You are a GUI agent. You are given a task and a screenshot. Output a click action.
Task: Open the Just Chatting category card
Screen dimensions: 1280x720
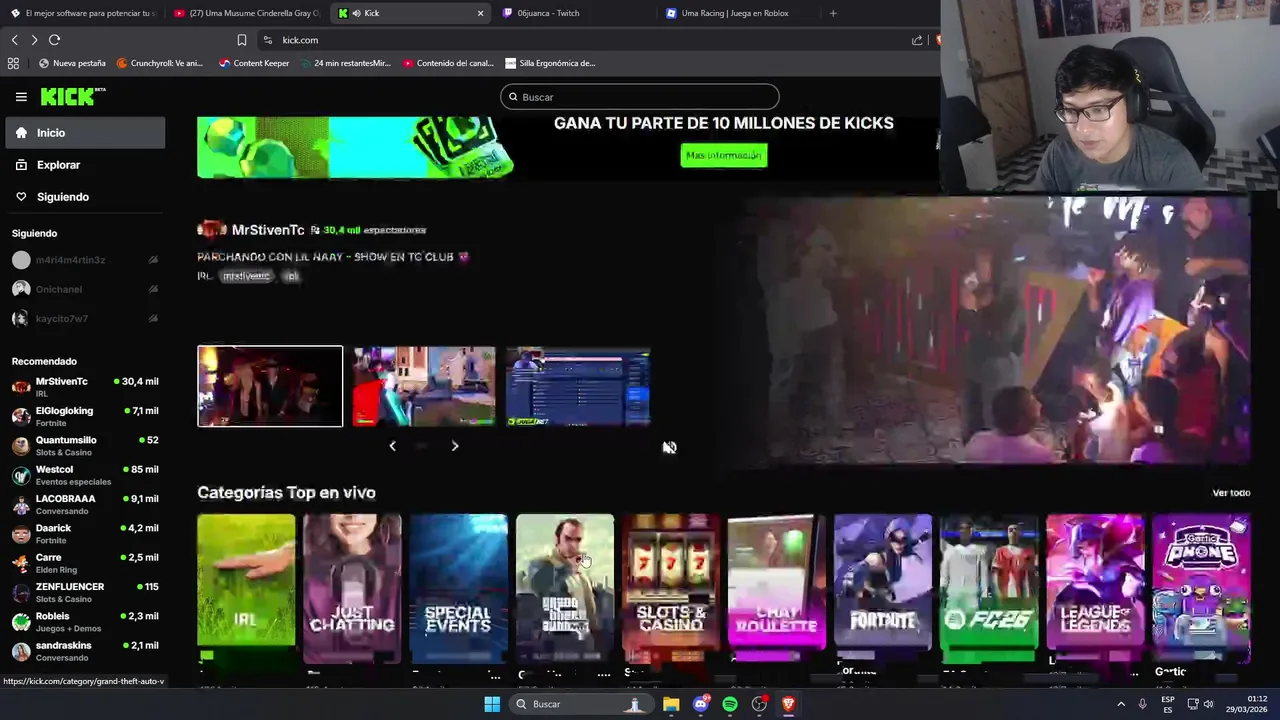click(352, 588)
